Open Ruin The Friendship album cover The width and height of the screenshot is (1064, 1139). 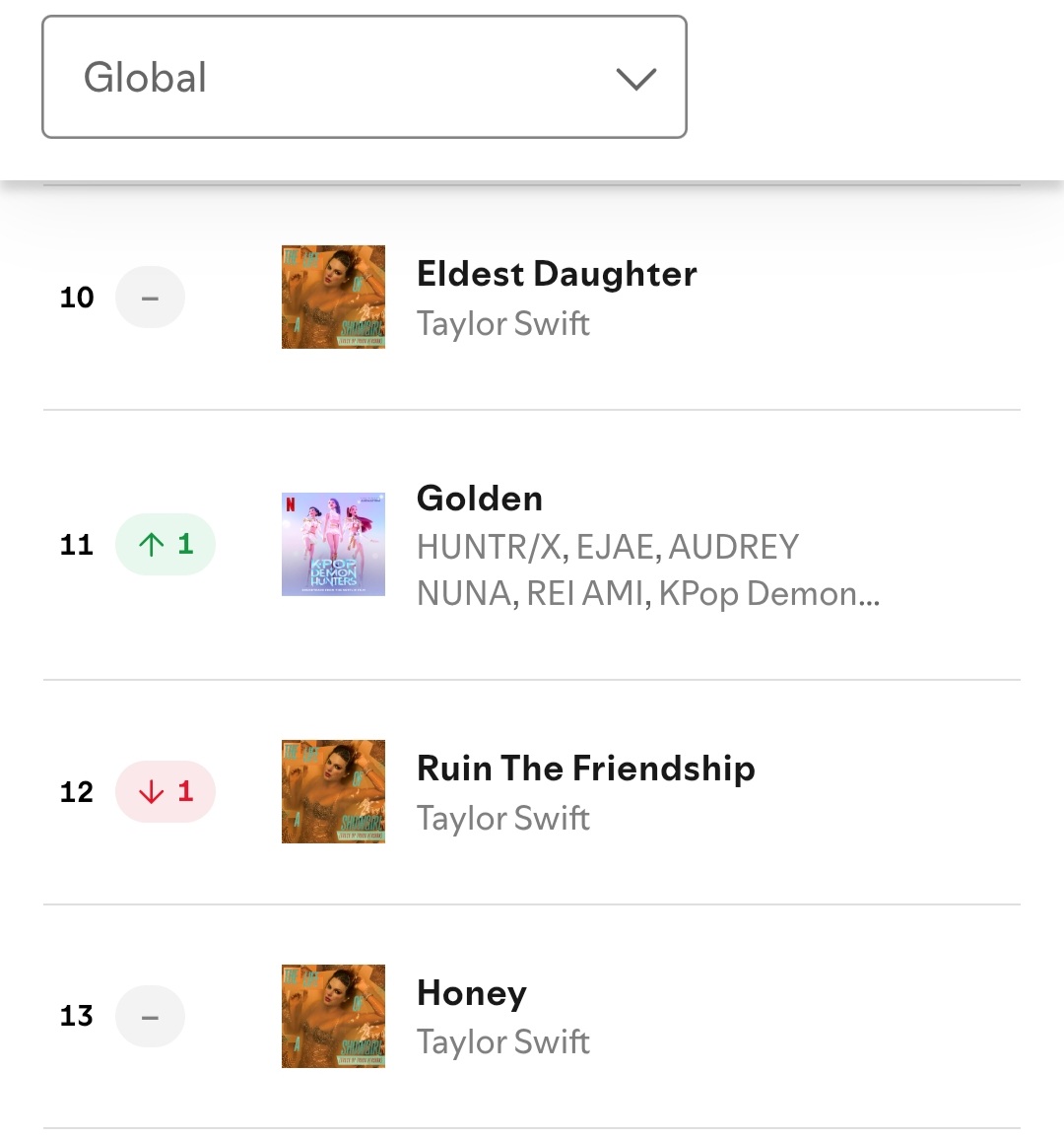333,792
